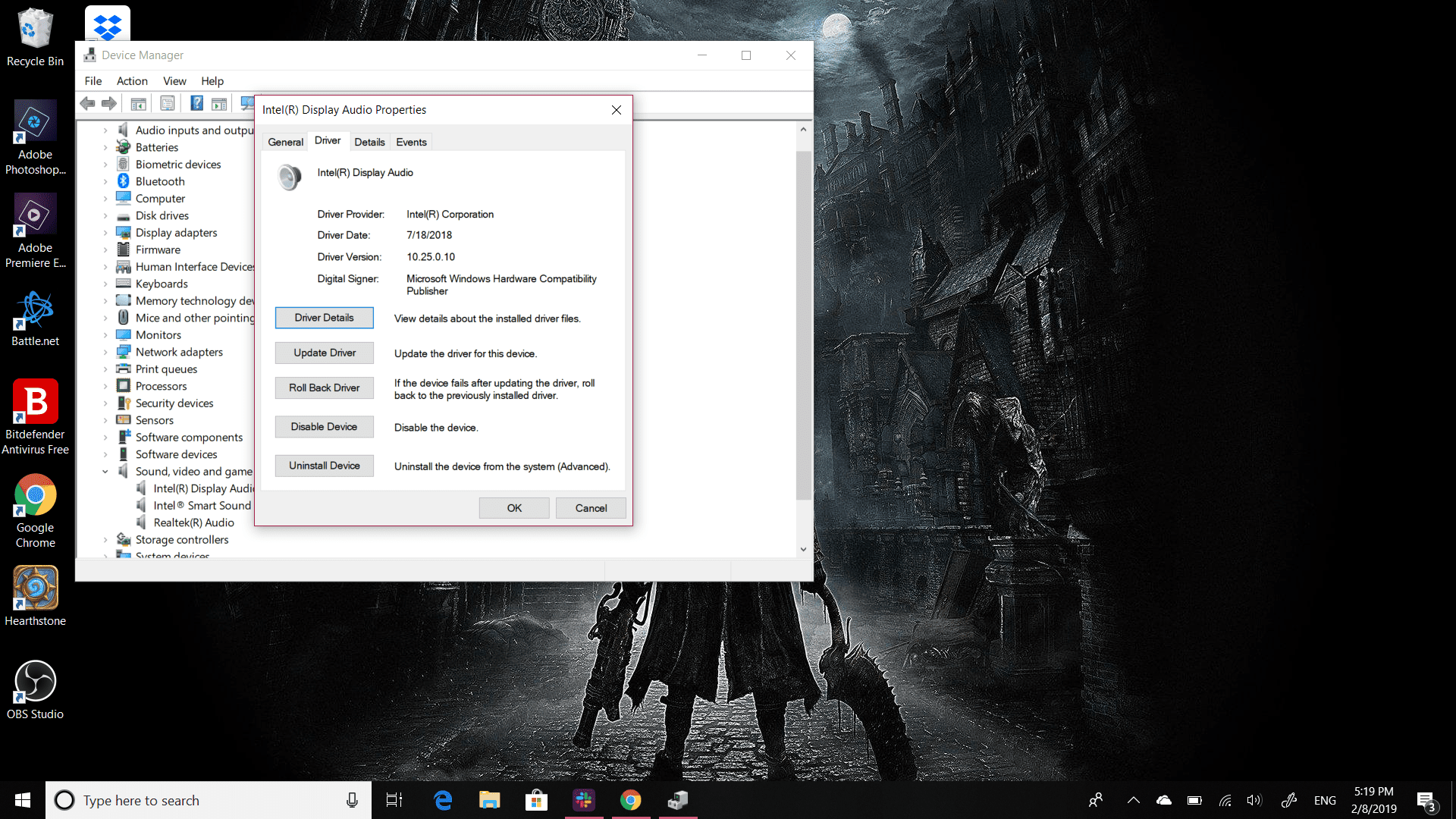Click the volume icon in system tray
This screenshot has width=1456, height=819.
(1254, 800)
